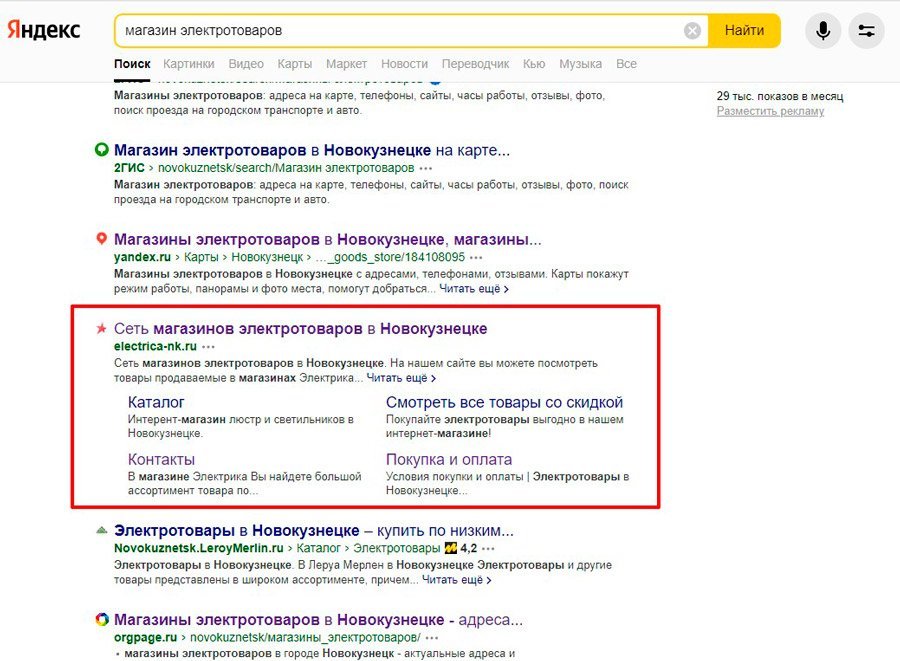The width and height of the screenshot is (900, 661).
Task: Click the 2ГИС green favicon
Action: 102,150
